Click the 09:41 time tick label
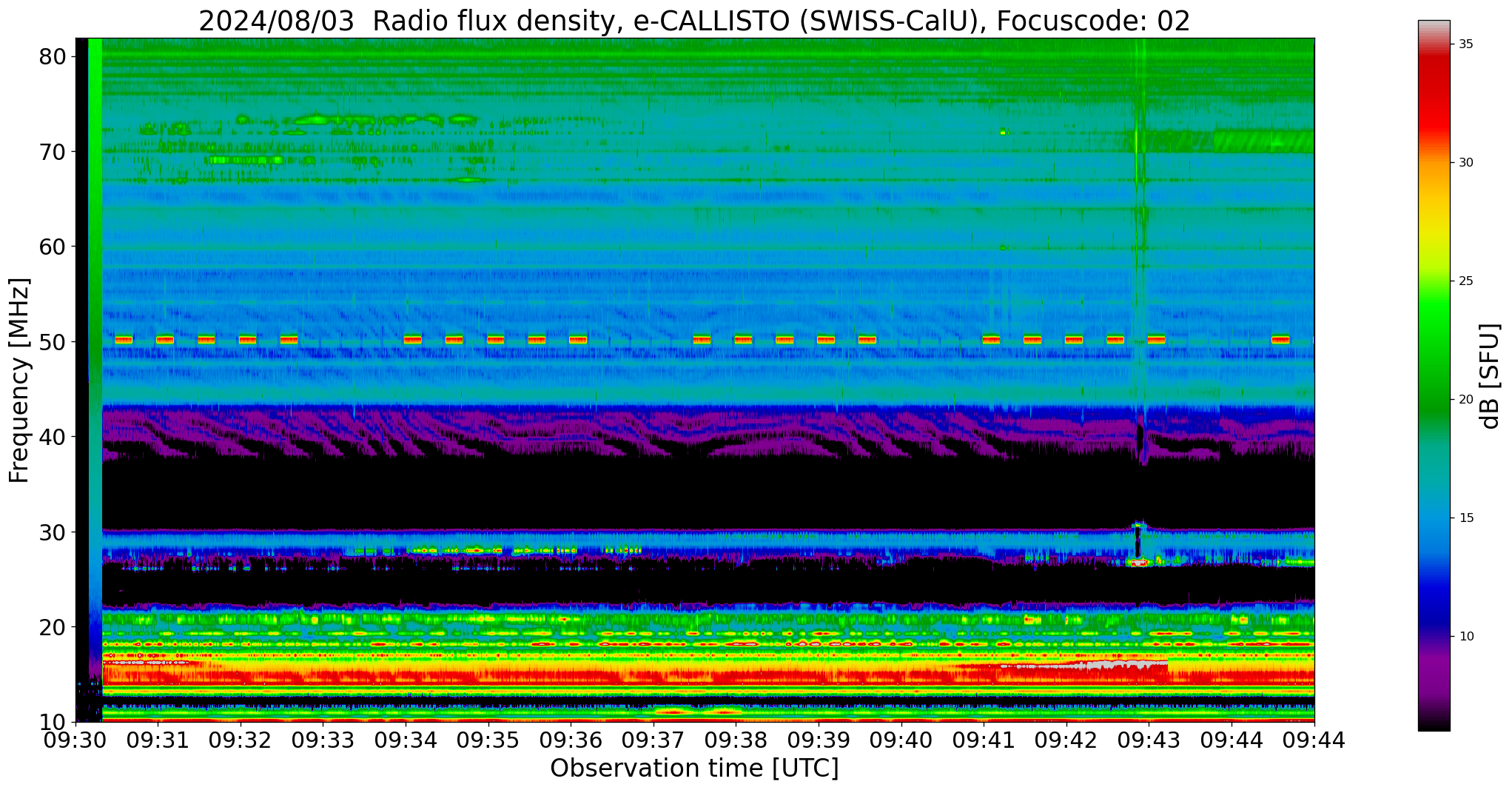Image resolution: width=1512 pixels, height=790 pixels. coord(984,740)
